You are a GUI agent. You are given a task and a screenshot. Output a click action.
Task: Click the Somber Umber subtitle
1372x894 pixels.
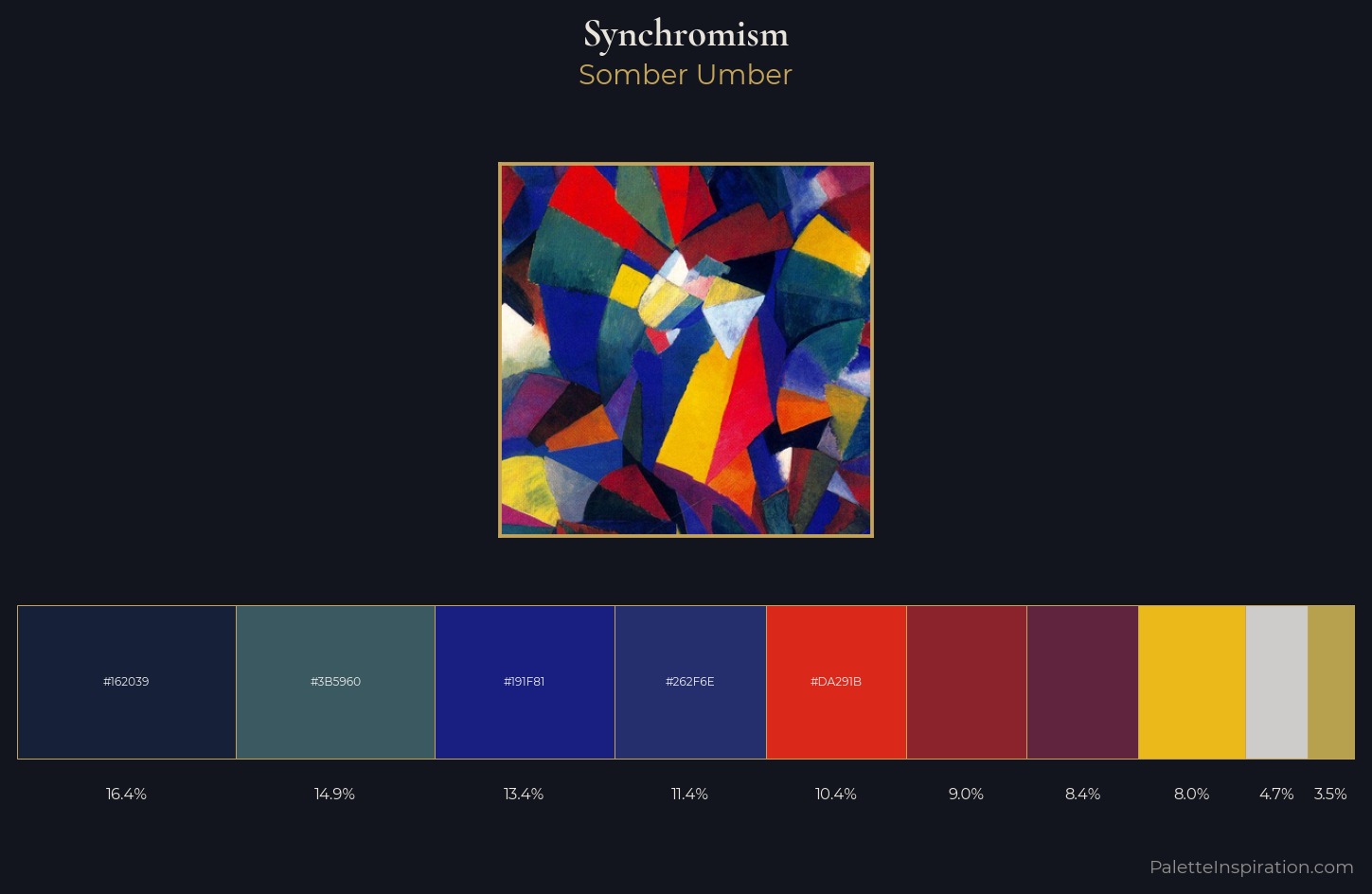click(x=686, y=75)
